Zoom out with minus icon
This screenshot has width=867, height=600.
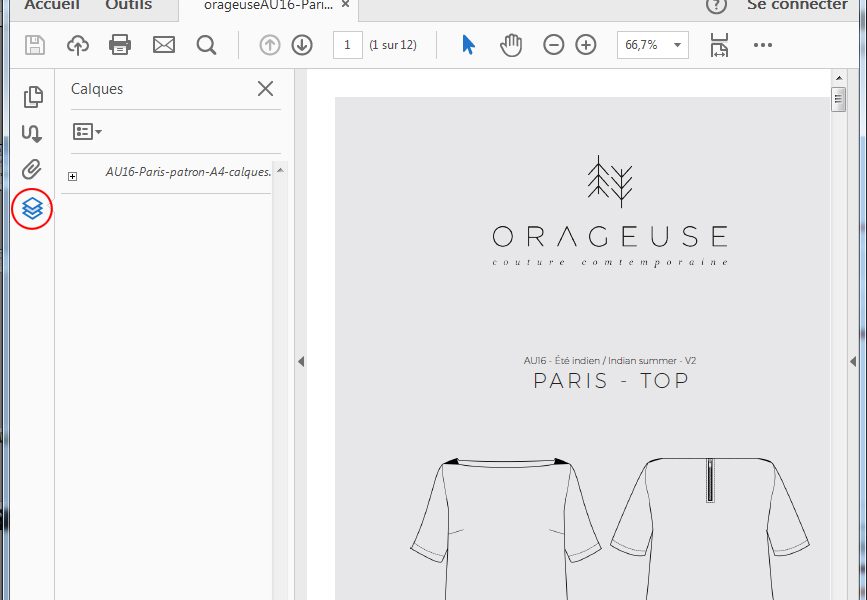553,45
